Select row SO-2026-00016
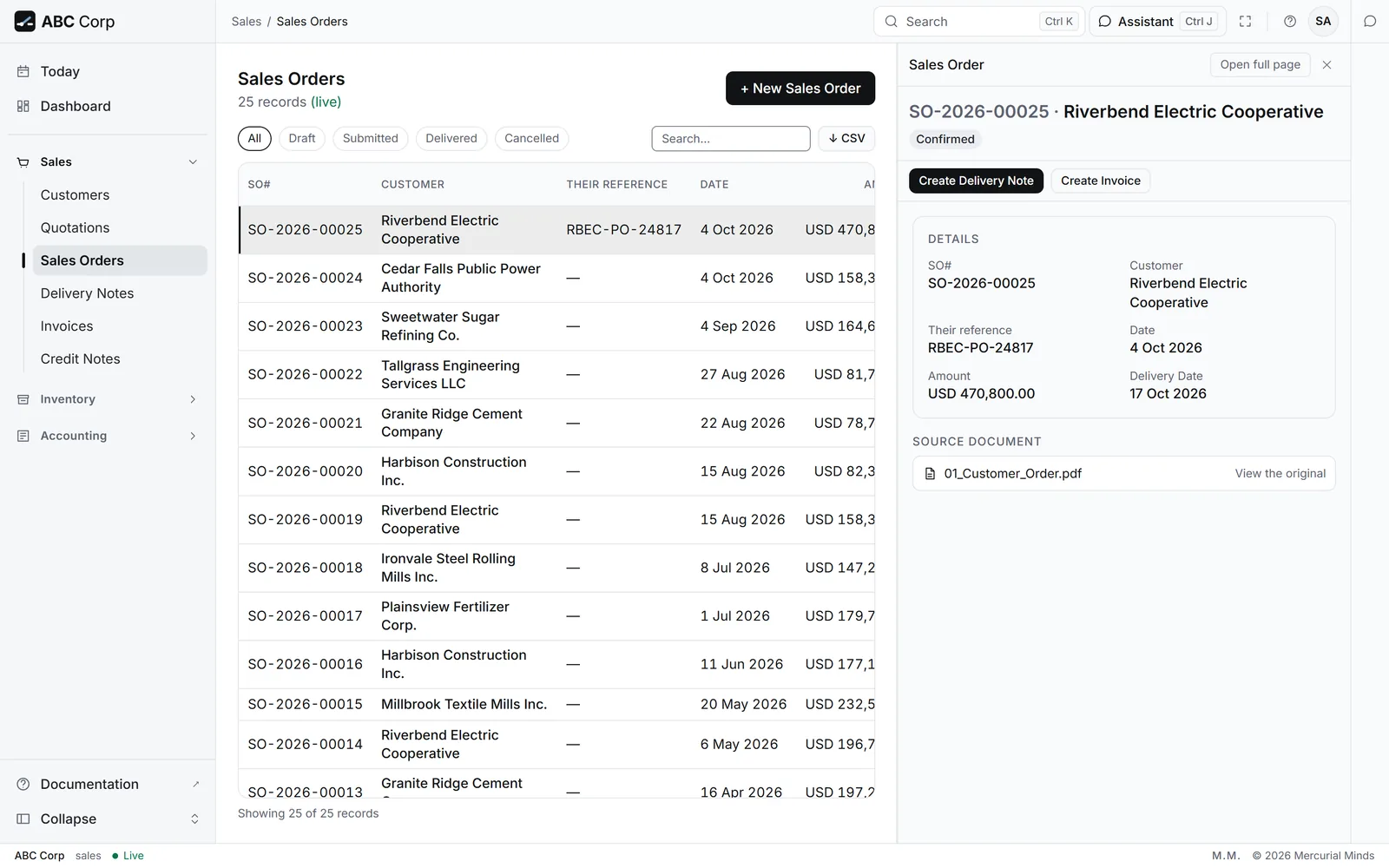The width and height of the screenshot is (1389, 868). (x=556, y=664)
